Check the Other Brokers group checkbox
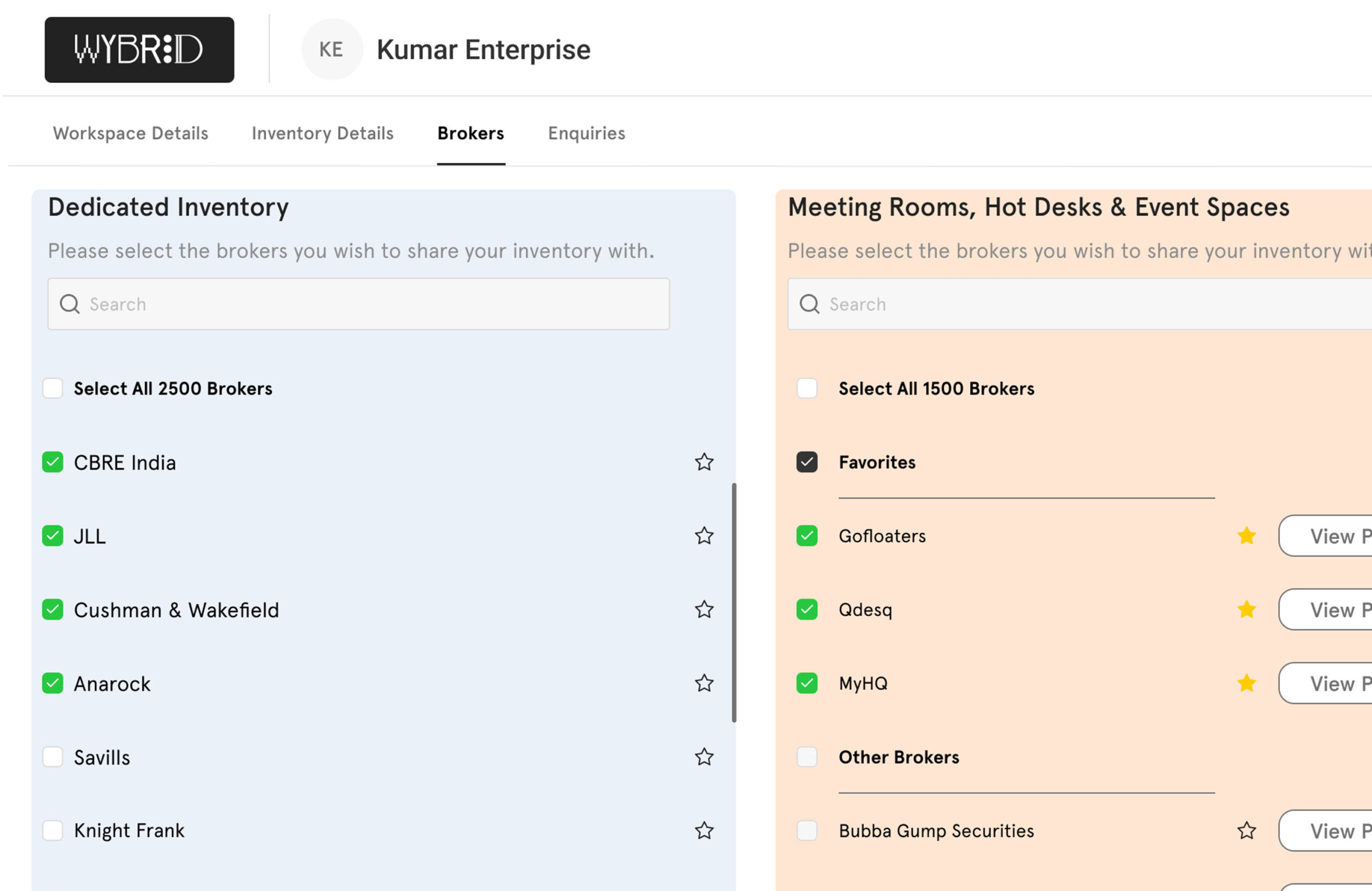 coord(807,757)
